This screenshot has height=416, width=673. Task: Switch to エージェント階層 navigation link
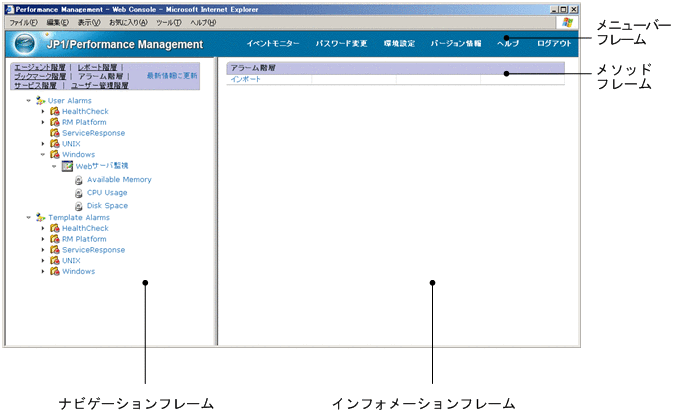(40, 67)
